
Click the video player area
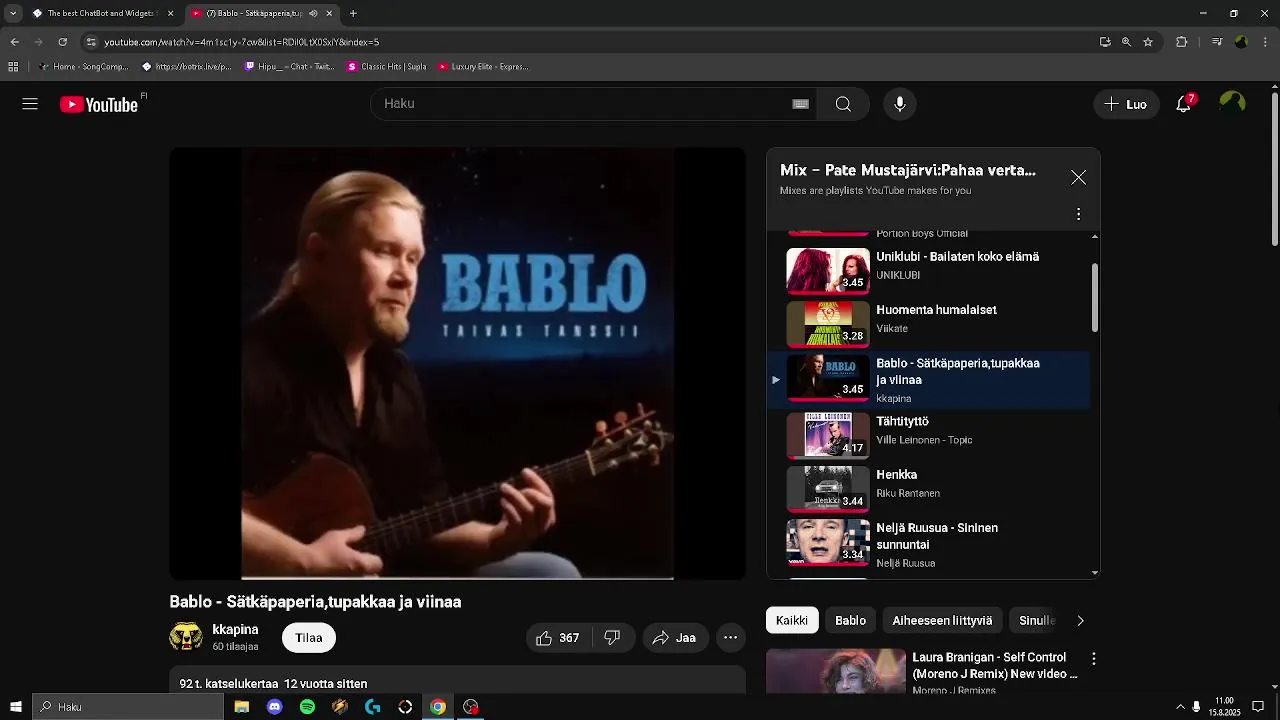tap(457, 363)
